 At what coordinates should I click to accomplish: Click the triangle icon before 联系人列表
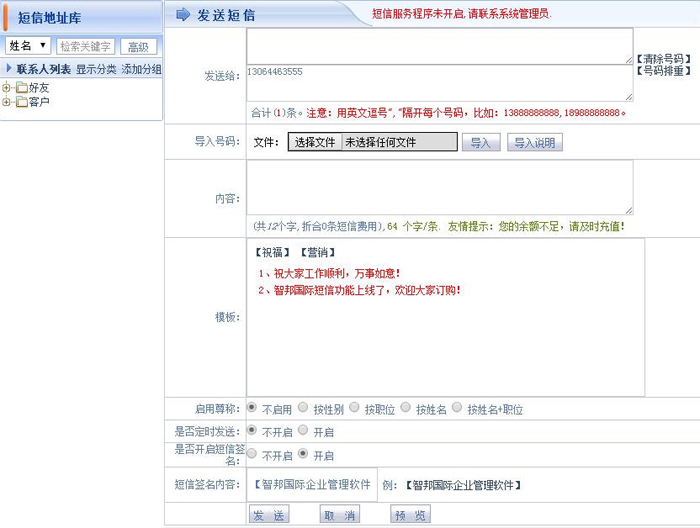(x=9, y=69)
